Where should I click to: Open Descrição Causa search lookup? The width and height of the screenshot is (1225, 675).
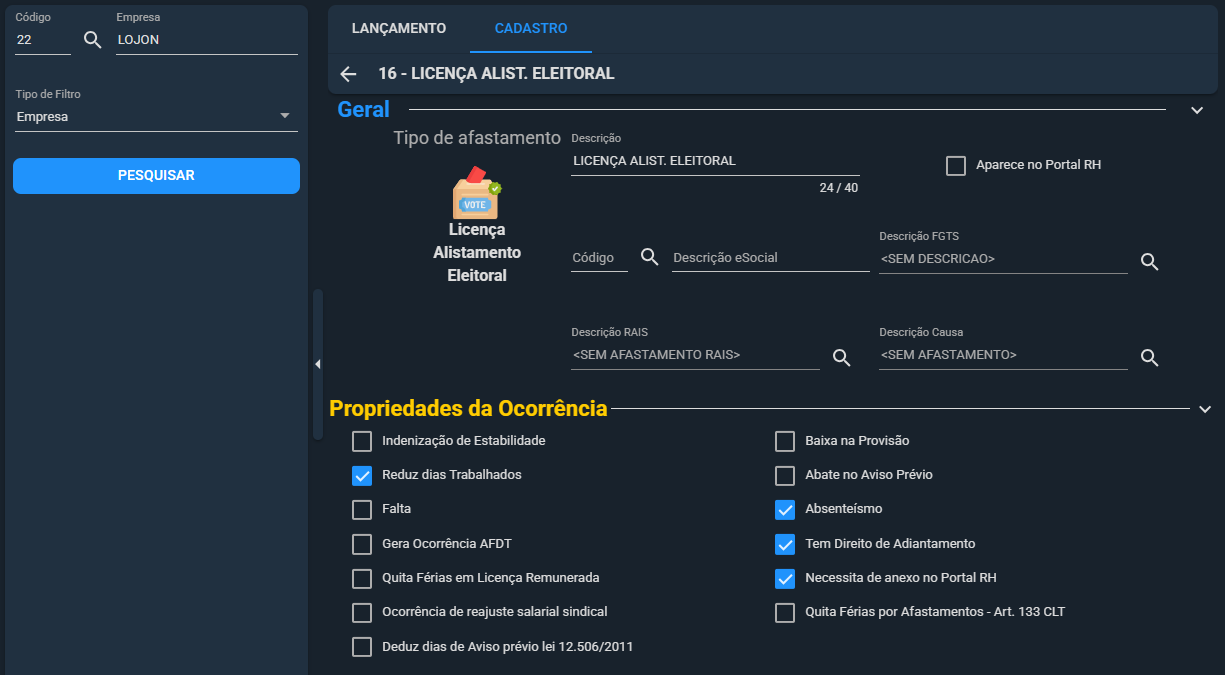coord(1150,358)
